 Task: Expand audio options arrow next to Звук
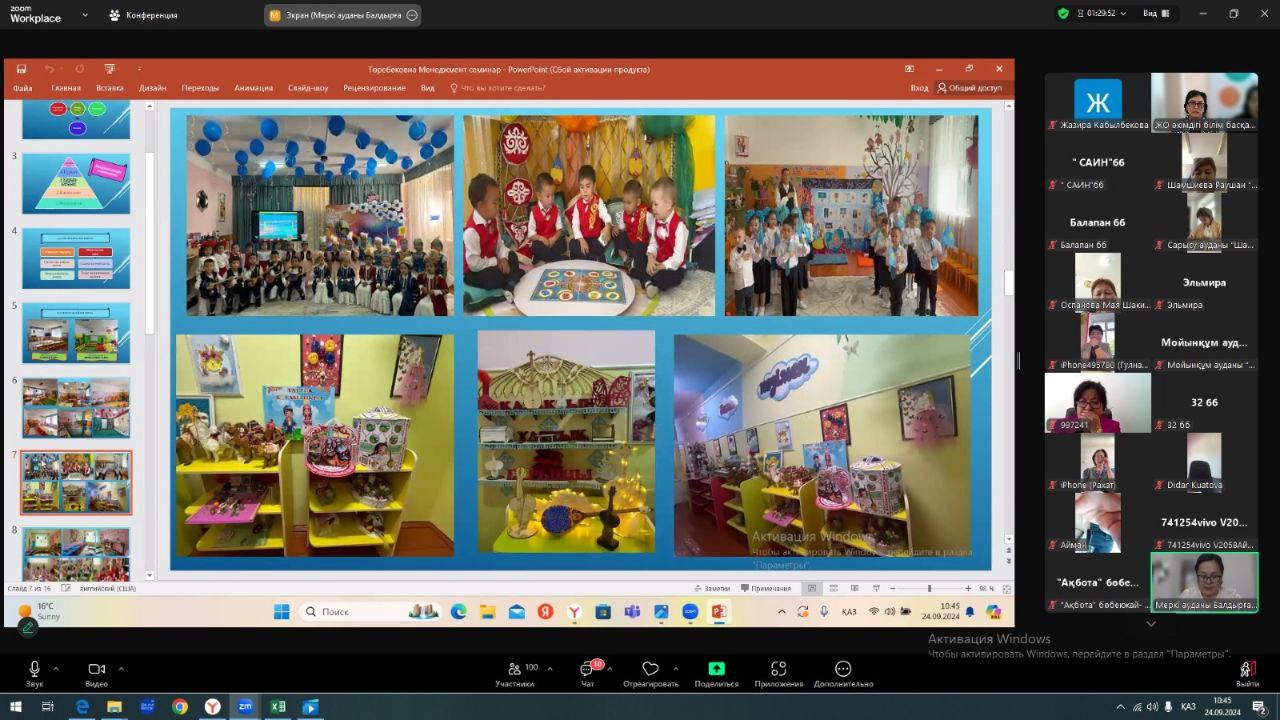[56, 668]
